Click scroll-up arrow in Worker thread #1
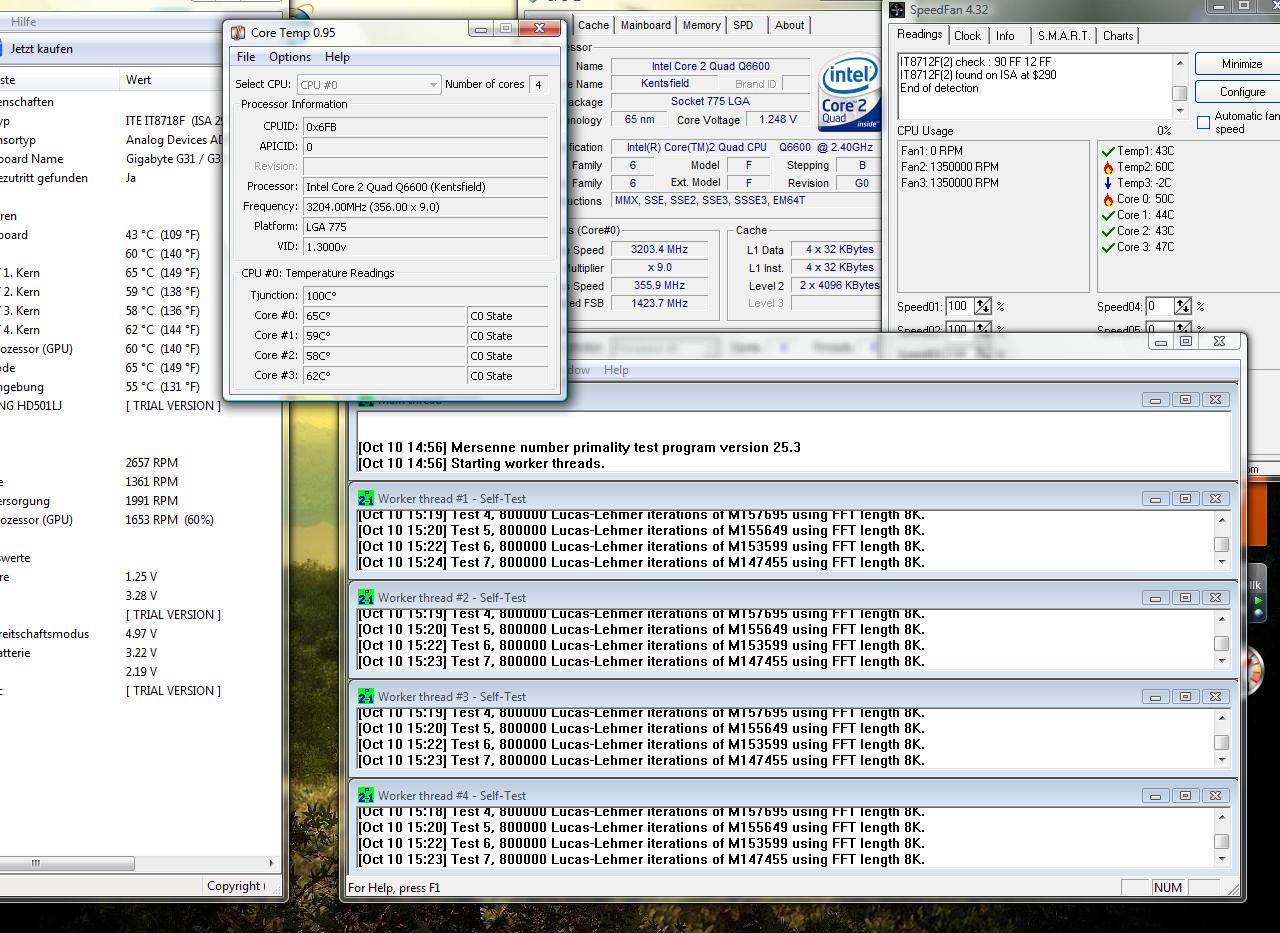 tap(1221, 520)
